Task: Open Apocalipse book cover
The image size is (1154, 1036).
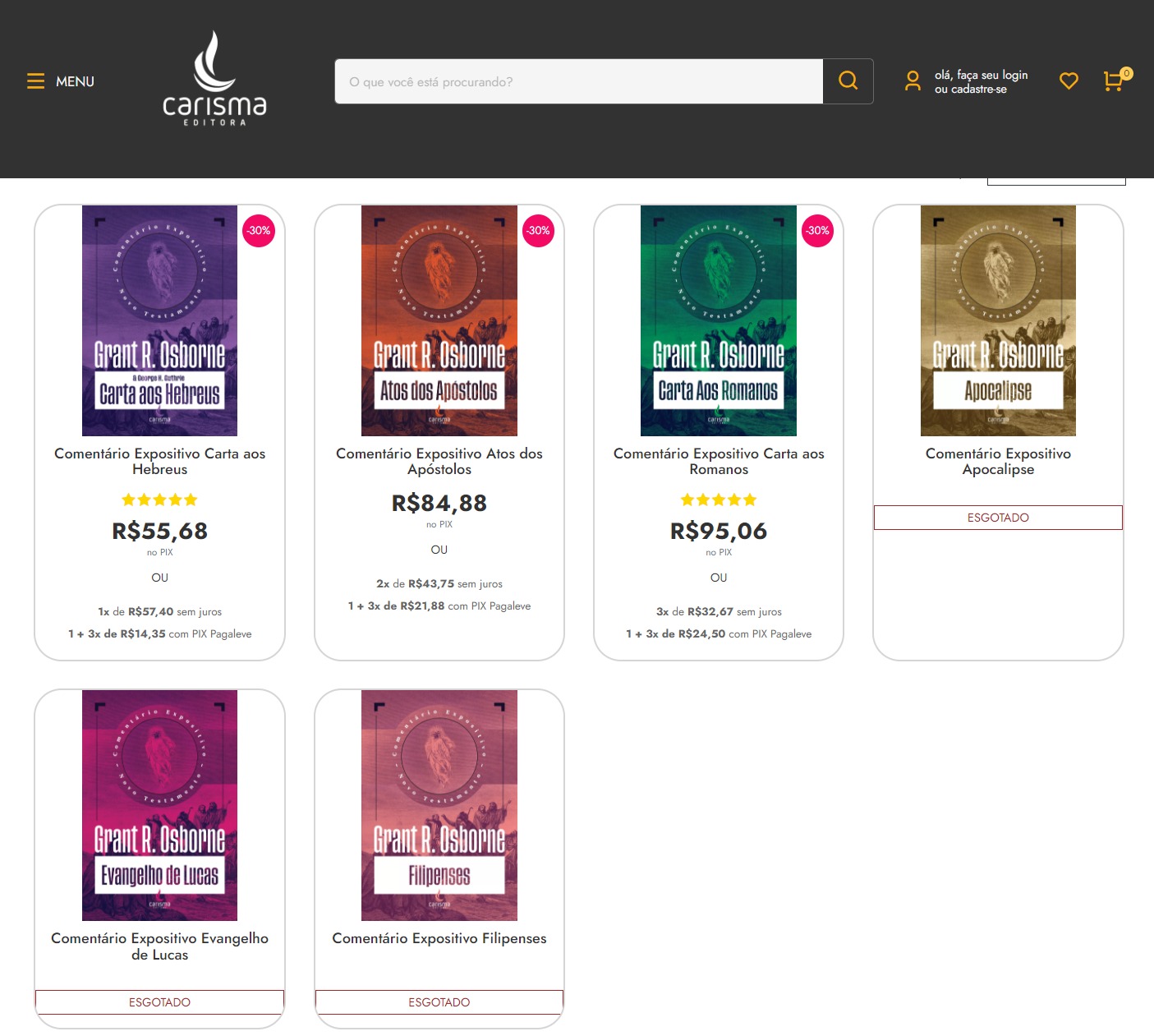Action: 998,320
